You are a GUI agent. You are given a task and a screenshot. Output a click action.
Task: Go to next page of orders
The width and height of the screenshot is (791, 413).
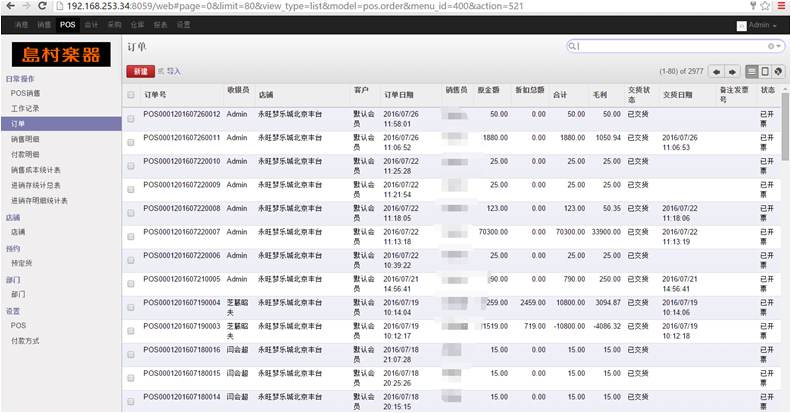coord(732,72)
